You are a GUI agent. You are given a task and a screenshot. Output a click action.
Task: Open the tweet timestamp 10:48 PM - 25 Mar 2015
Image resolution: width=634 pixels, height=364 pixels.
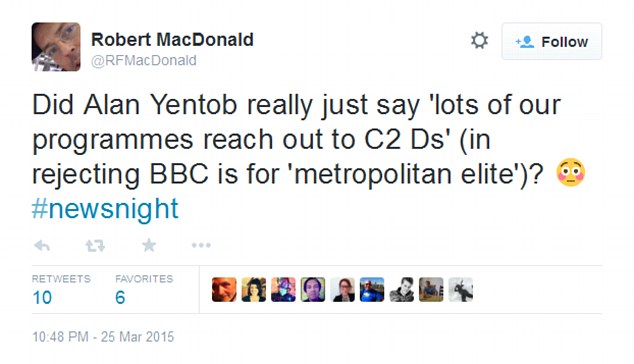click(103, 337)
